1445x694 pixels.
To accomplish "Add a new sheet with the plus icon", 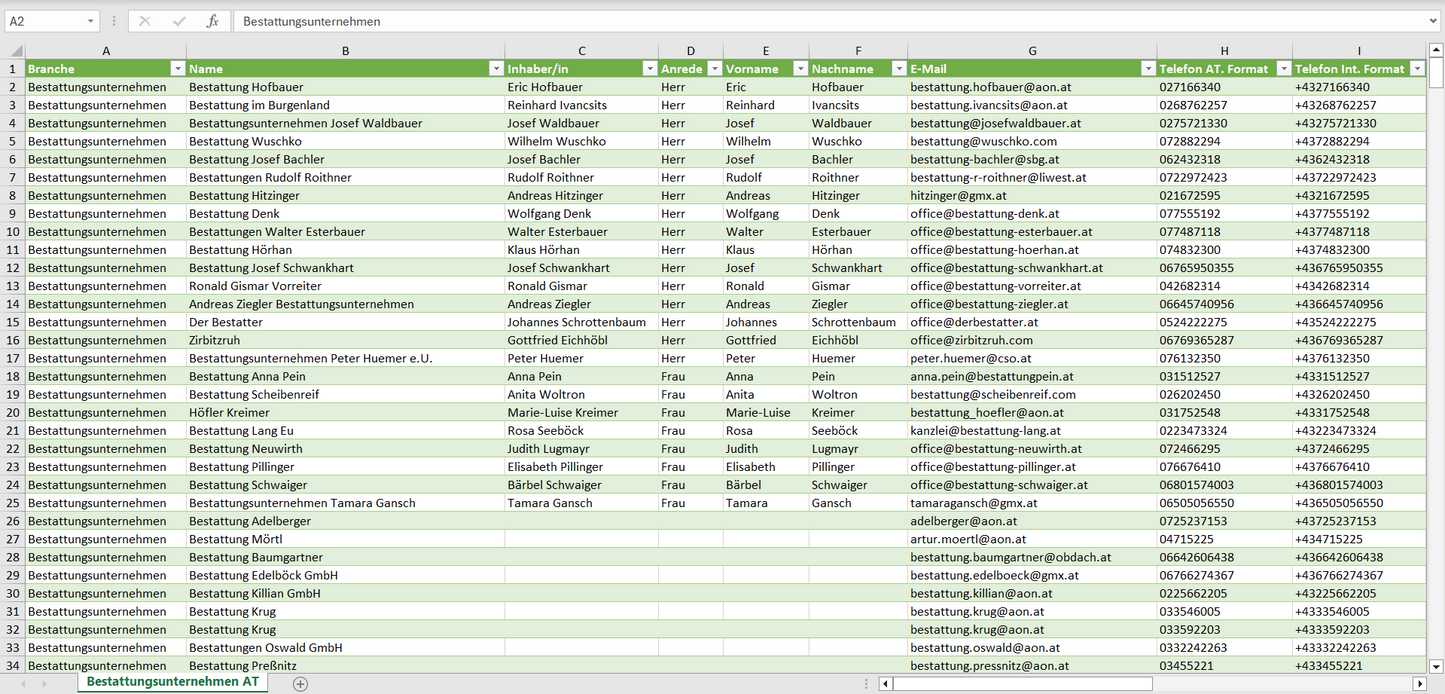I will pos(300,684).
